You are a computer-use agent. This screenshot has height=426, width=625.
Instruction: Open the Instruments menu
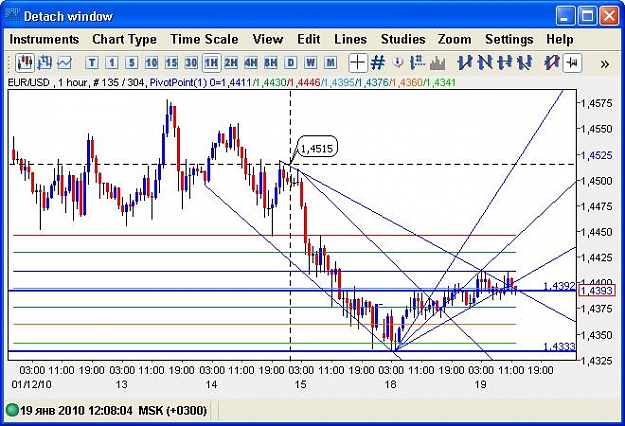click(44, 39)
